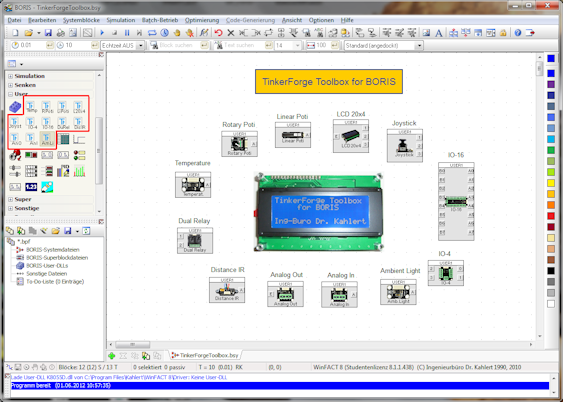Click the large letter A text tool icon
The height and width of the screenshot is (402, 563).
[x=438, y=33]
